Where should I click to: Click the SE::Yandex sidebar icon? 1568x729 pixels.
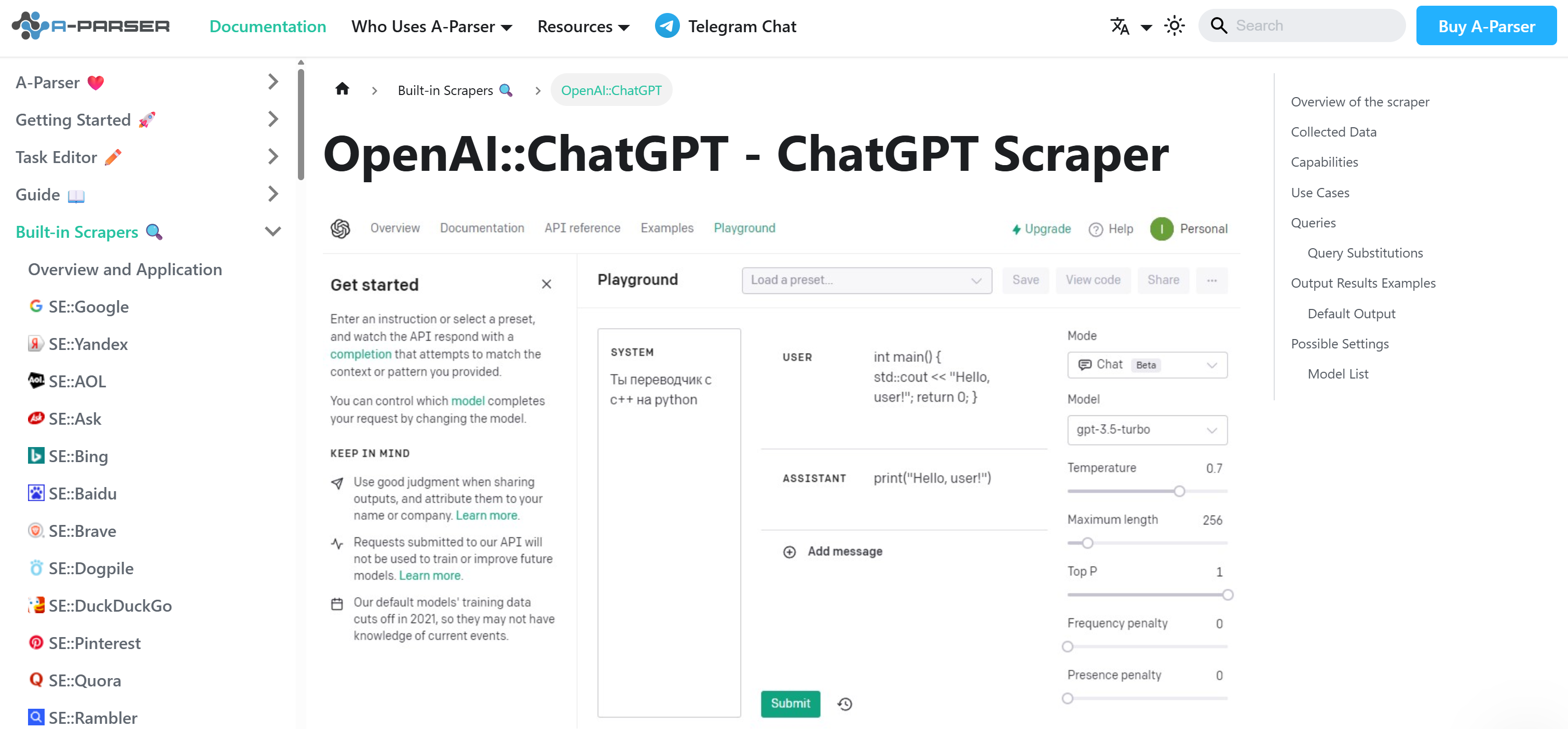36,344
